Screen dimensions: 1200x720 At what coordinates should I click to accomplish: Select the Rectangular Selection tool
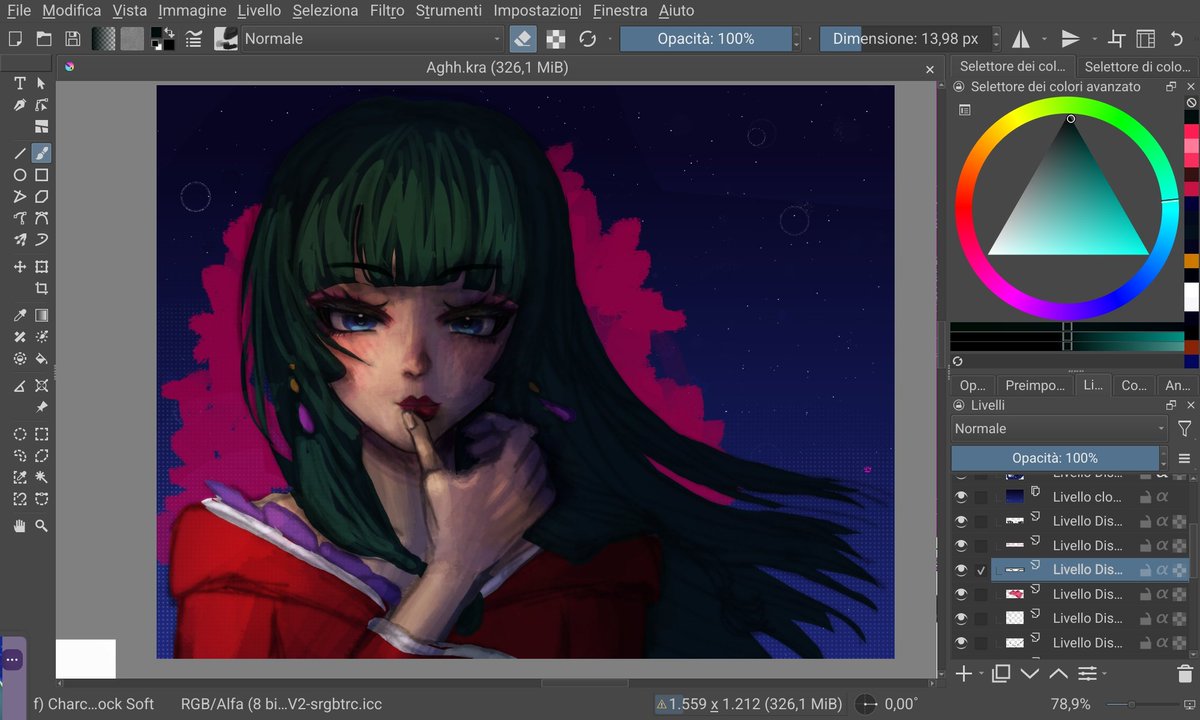(41, 434)
